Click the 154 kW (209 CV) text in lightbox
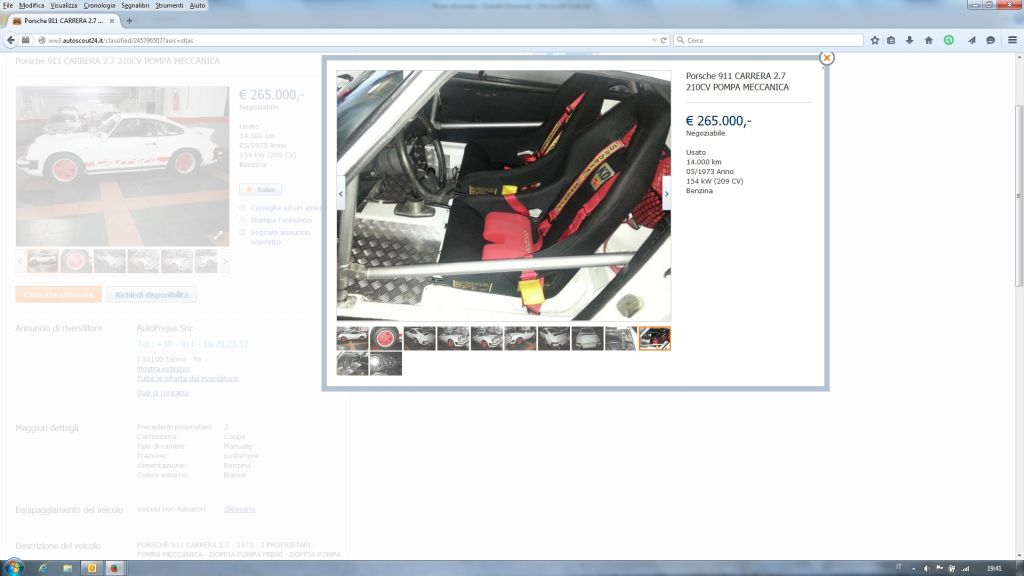 (714, 181)
